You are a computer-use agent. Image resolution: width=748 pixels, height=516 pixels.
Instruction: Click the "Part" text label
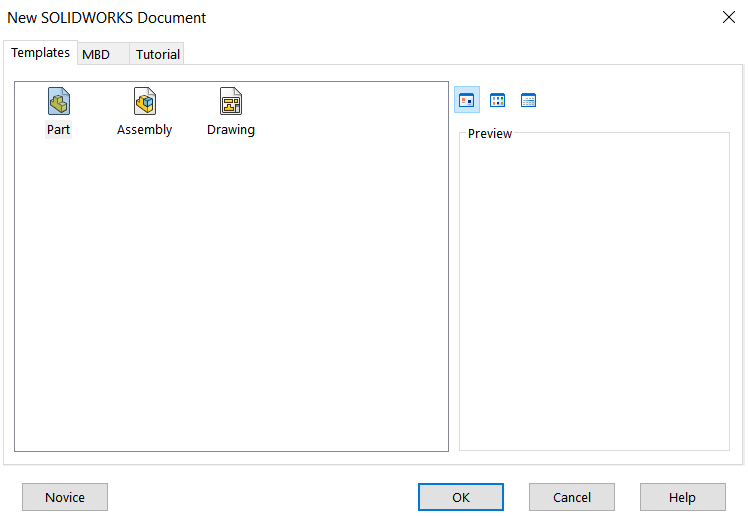[x=58, y=130]
